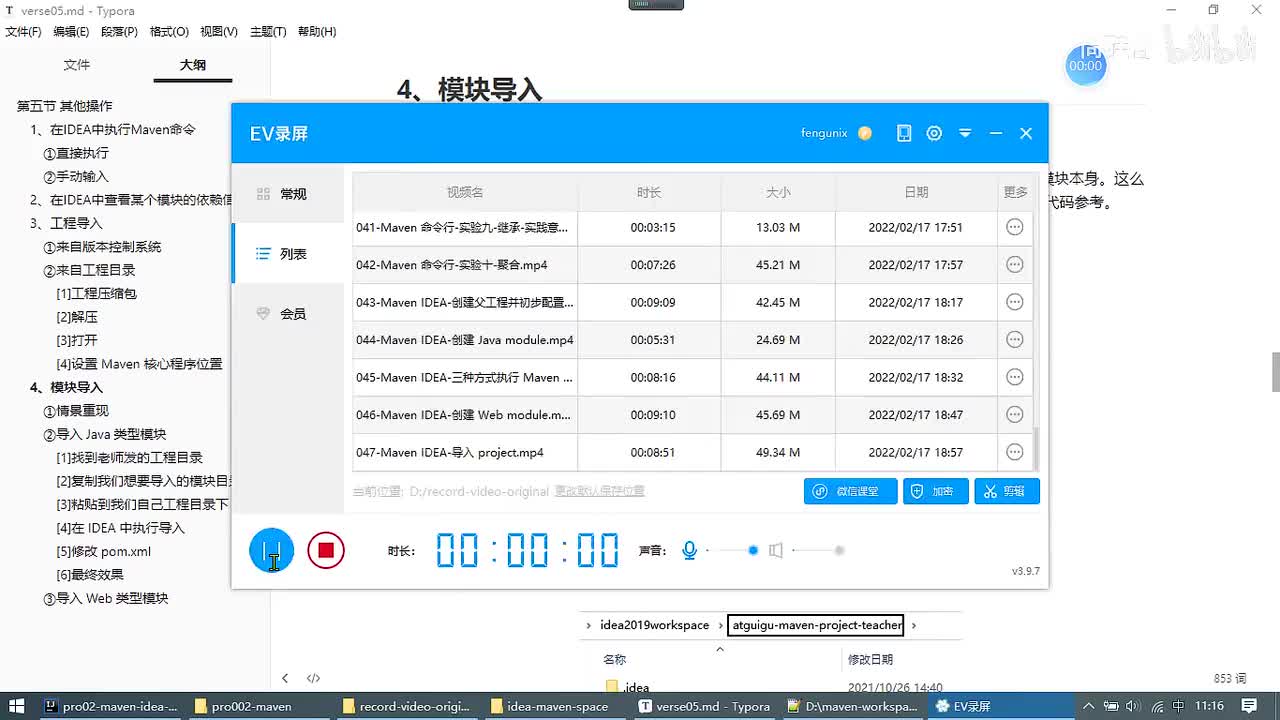Toggle Typora source code mode icon
This screenshot has width=1280, height=720.
tap(313, 678)
